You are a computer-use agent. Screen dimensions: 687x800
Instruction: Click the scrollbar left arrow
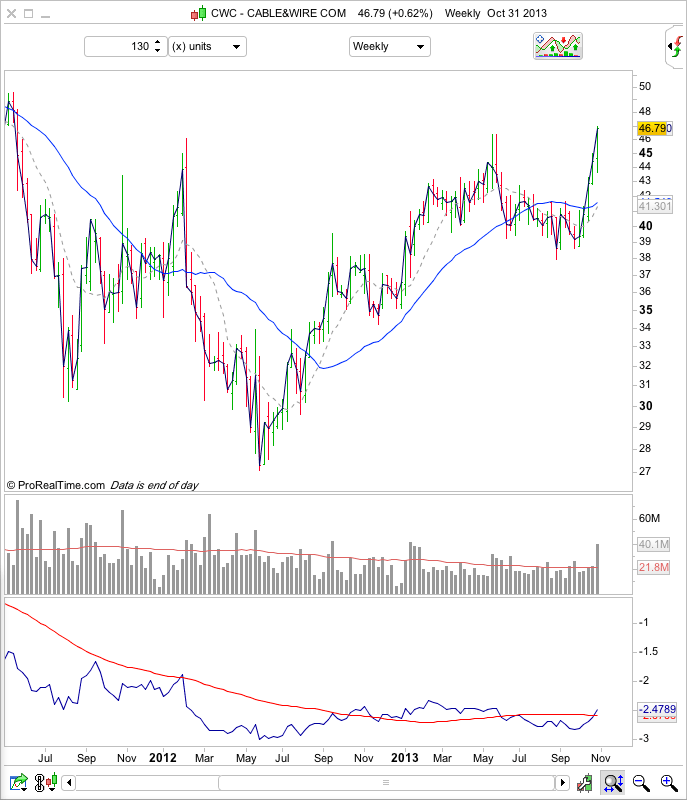point(69,782)
